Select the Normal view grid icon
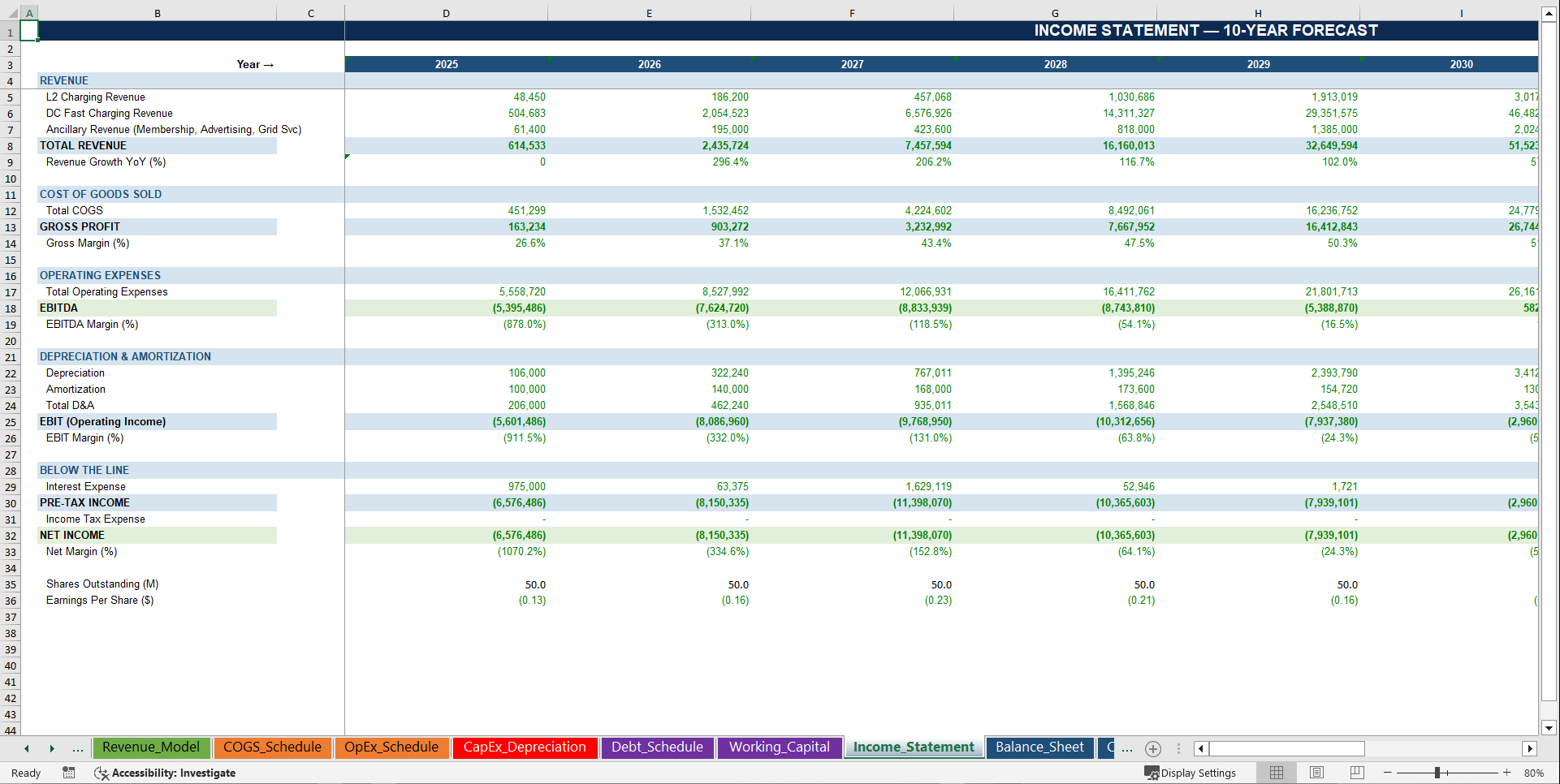This screenshot has height=784, width=1560. click(x=1276, y=773)
